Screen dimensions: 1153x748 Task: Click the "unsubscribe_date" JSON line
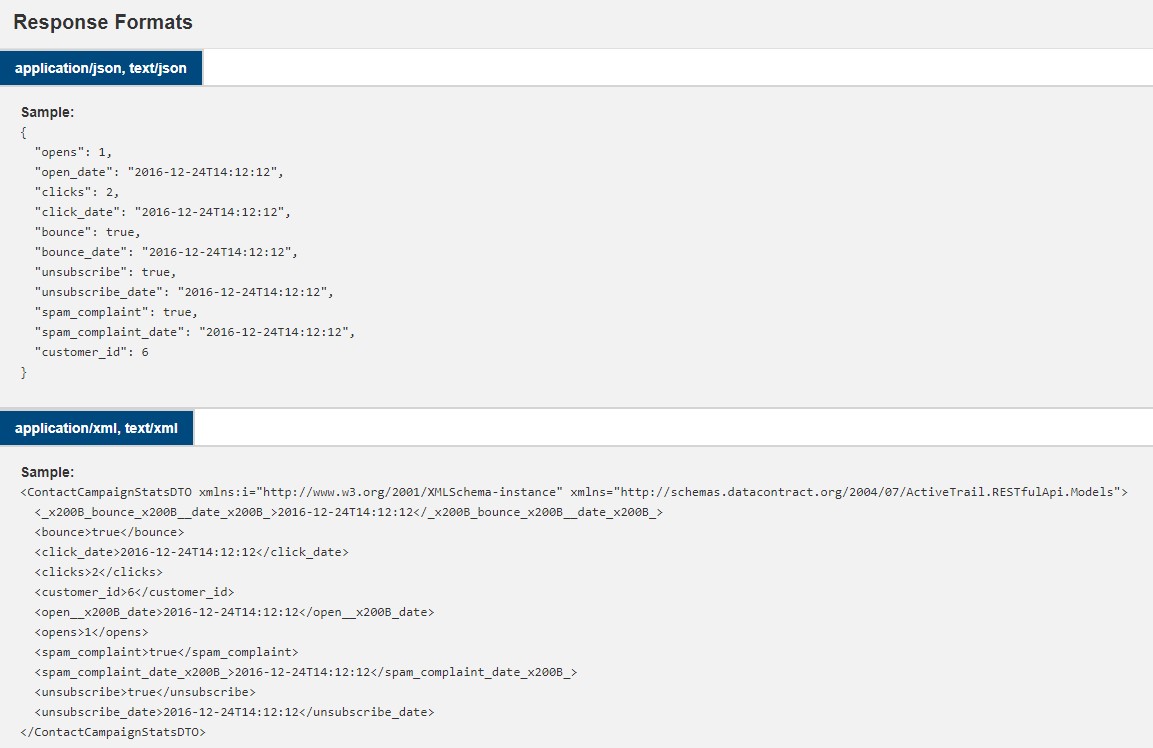(x=184, y=292)
